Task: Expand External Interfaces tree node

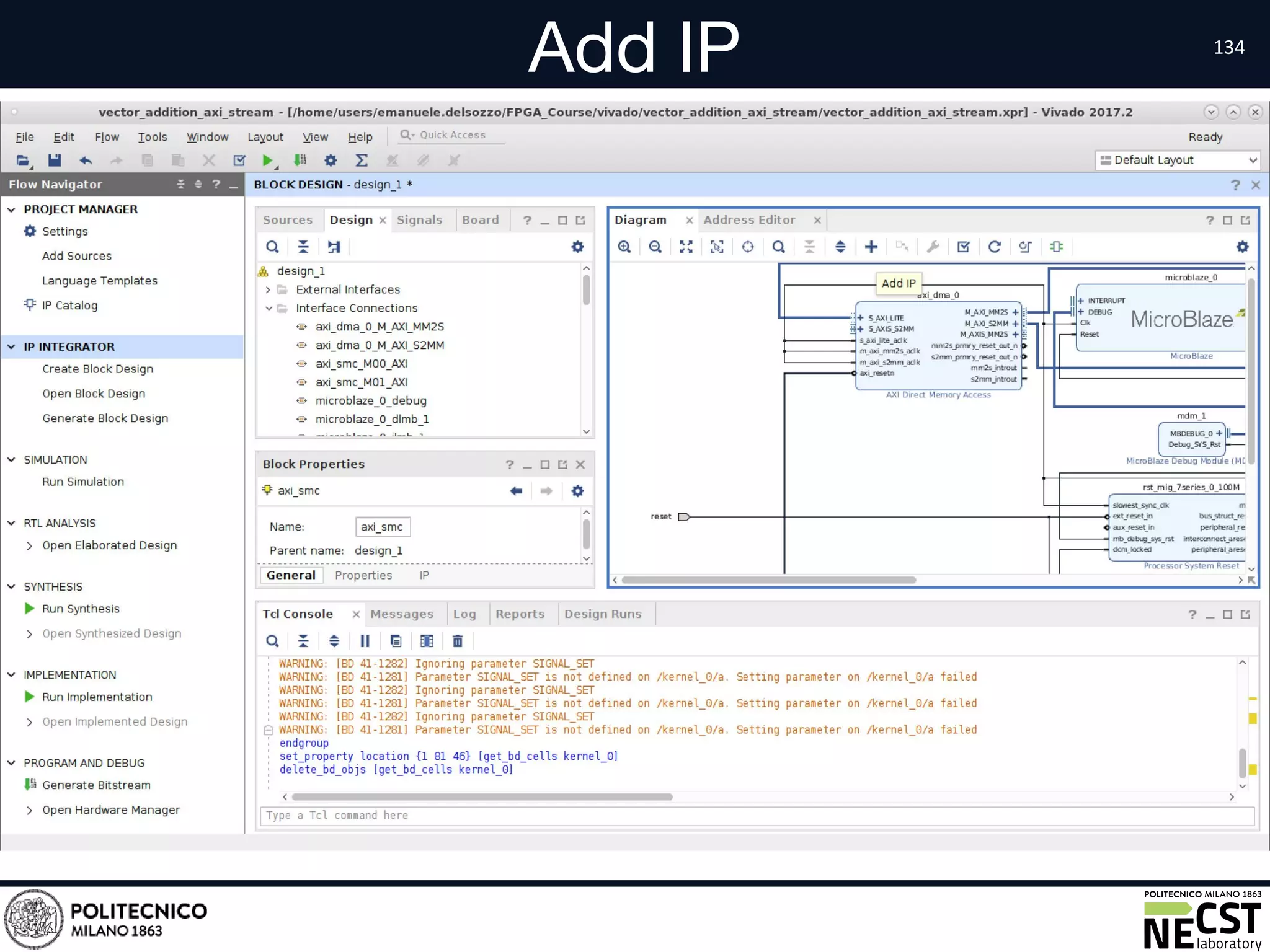Action: point(268,290)
